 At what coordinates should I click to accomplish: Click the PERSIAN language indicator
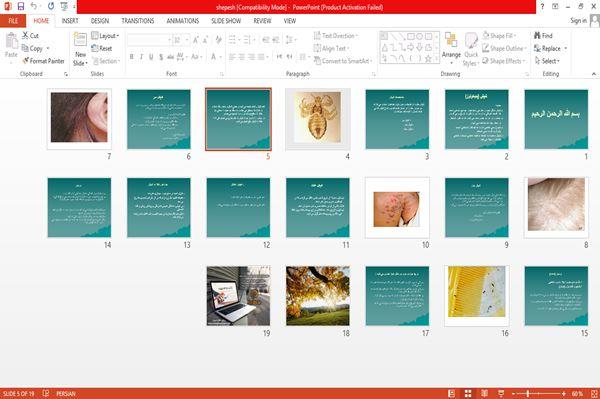coord(66,394)
